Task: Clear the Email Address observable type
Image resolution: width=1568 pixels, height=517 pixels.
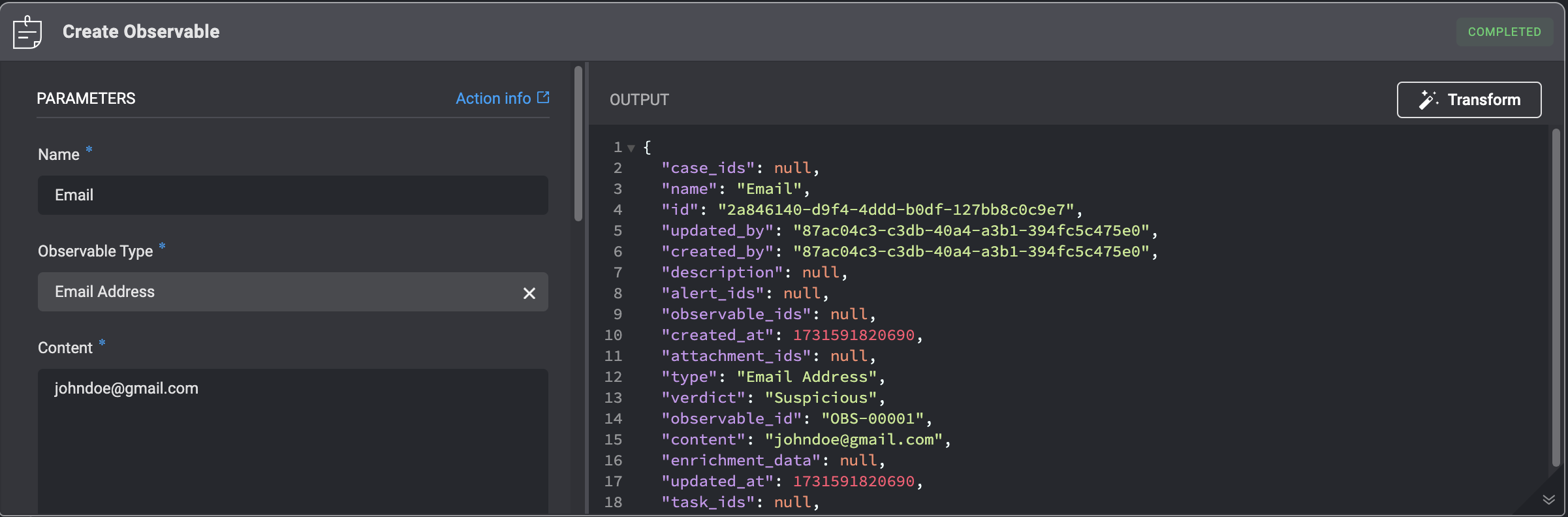Action: [x=529, y=293]
